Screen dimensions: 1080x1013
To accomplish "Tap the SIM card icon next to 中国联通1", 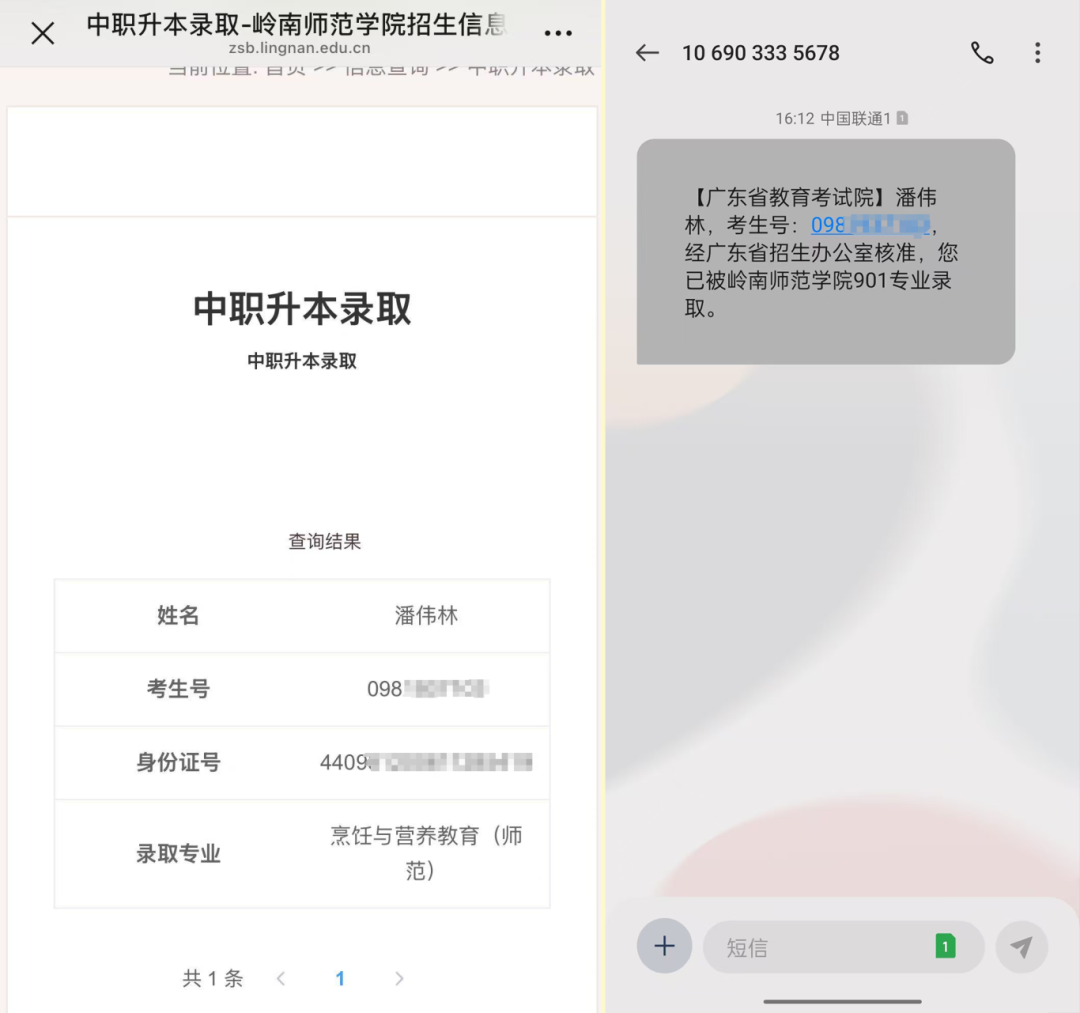I will coord(902,118).
